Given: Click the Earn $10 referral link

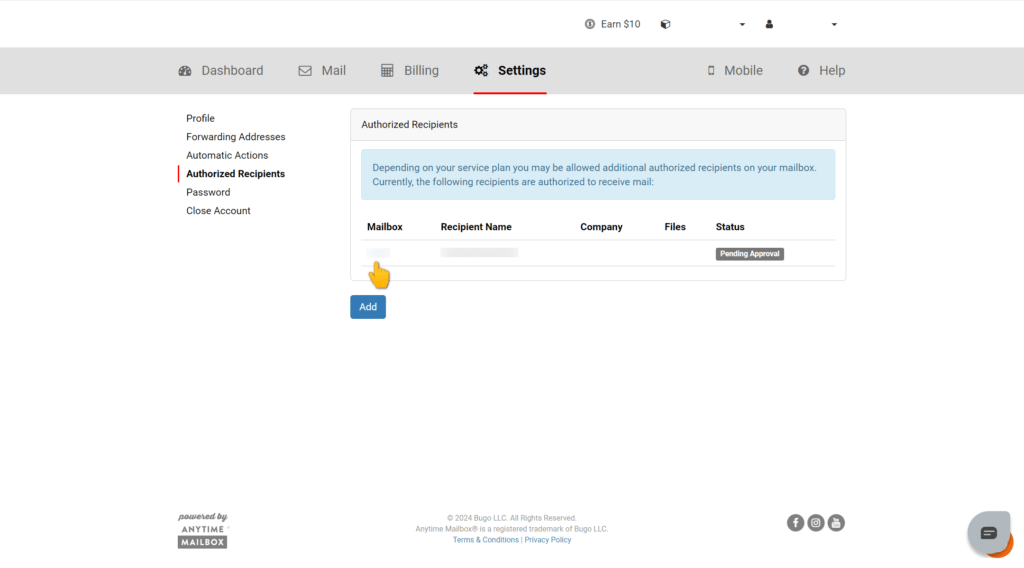Looking at the screenshot, I should point(612,24).
